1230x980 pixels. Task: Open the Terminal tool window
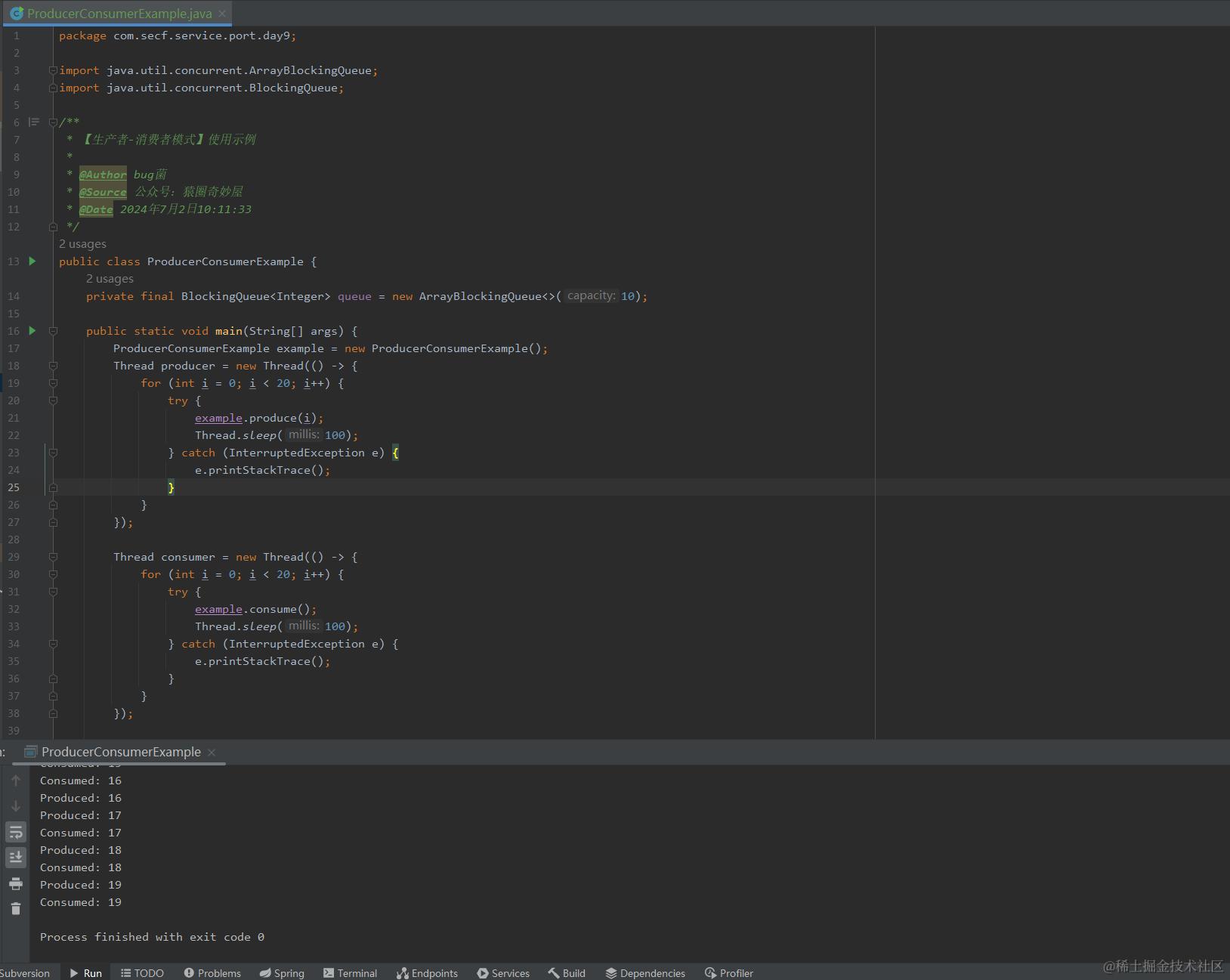[350, 972]
